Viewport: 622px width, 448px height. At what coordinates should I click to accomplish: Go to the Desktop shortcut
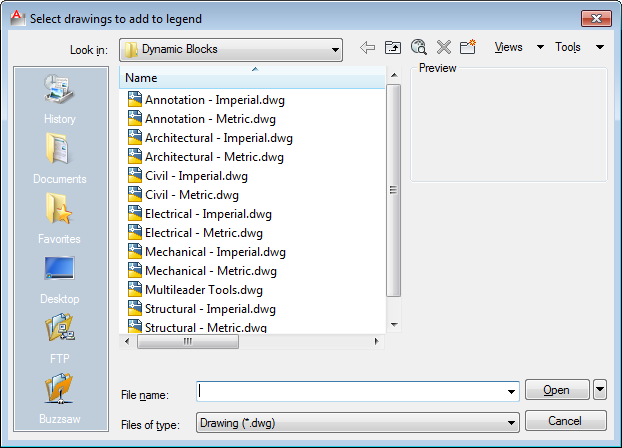[60, 279]
